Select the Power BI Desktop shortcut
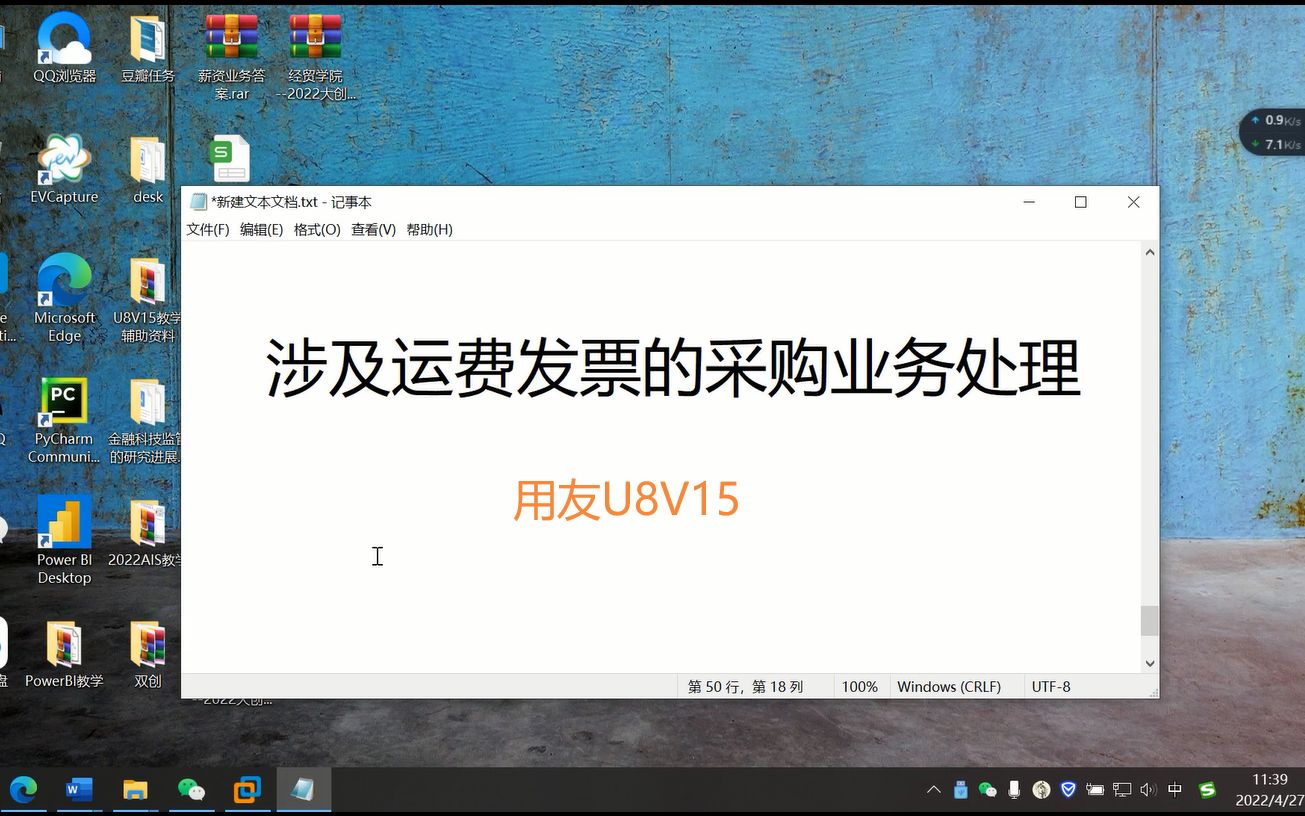The height and width of the screenshot is (816, 1305). pyautogui.click(x=64, y=540)
